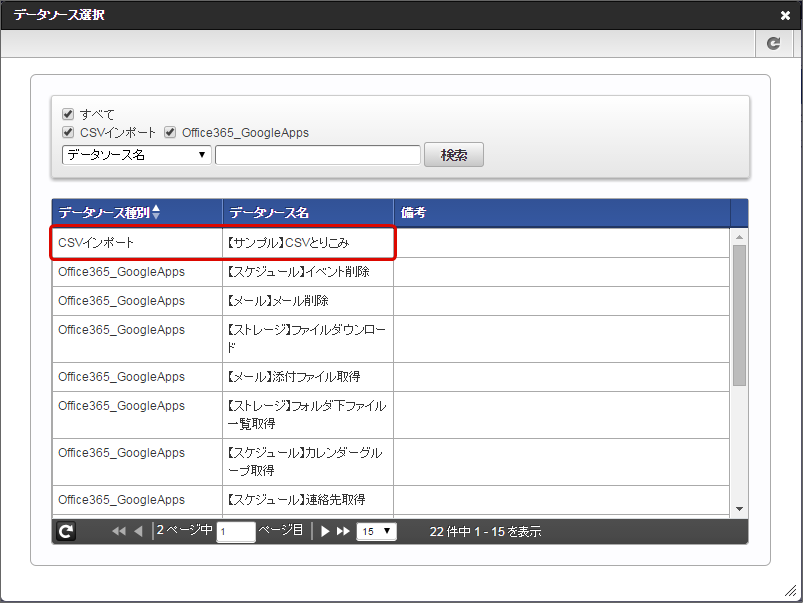Viewport: 803px width, 603px height.
Task: Toggle the すべて checkbox
Action: coord(68,114)
